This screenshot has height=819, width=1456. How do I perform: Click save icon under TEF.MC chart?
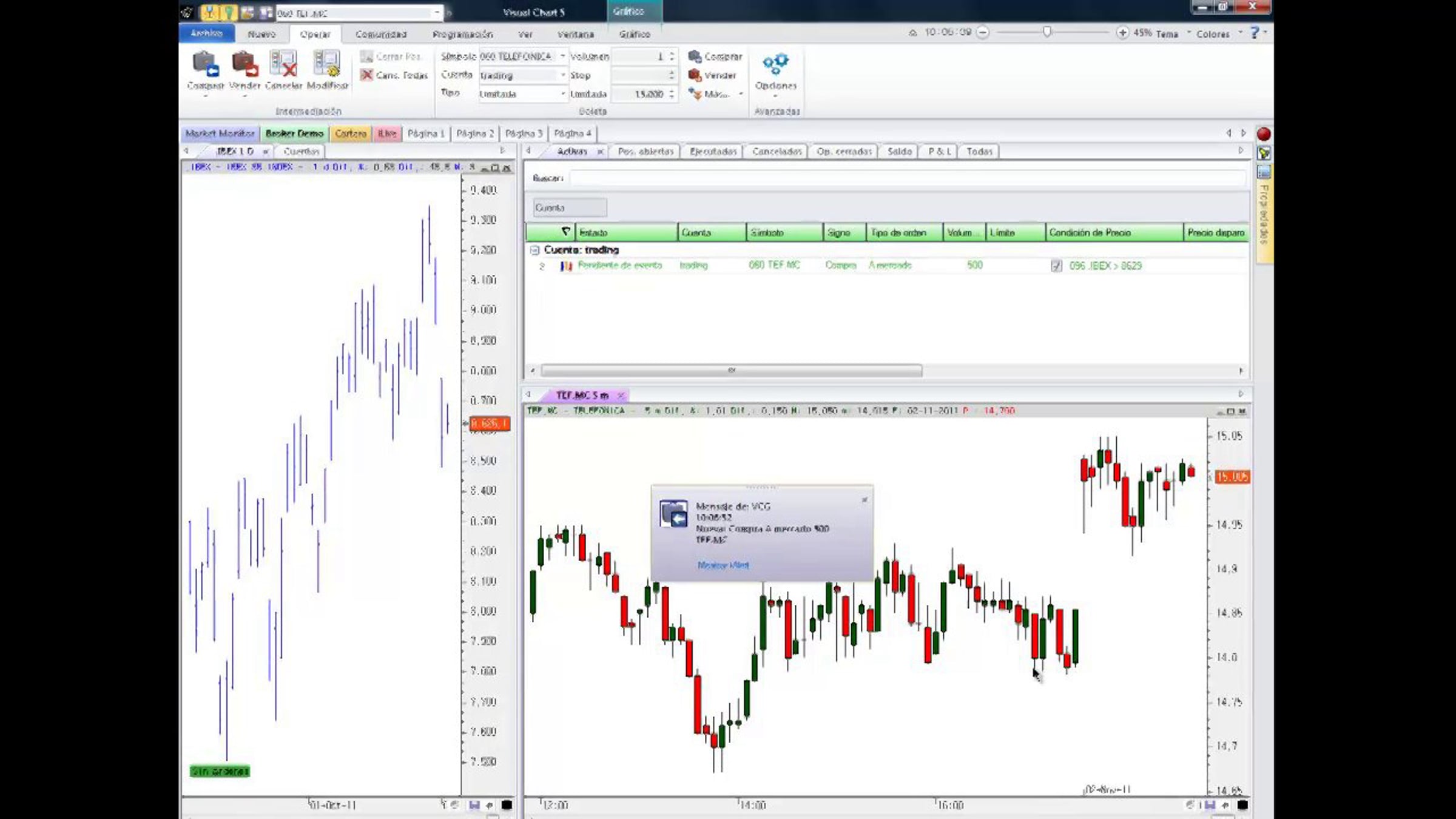point(1210,805)
